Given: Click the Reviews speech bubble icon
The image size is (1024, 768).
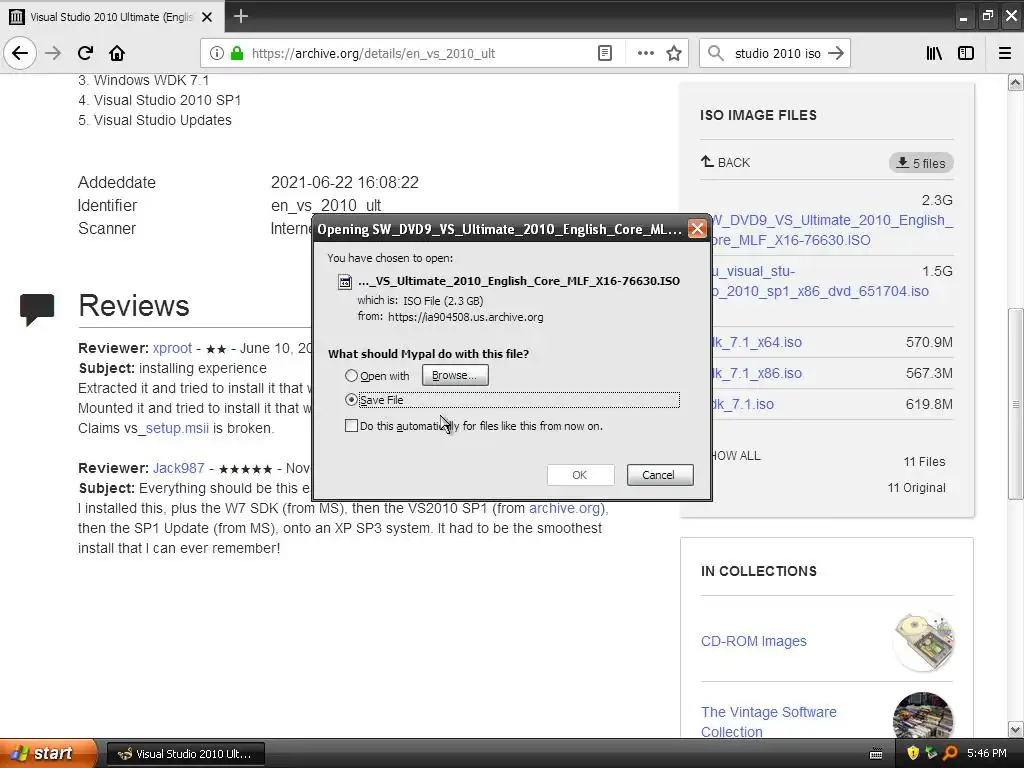Looking at the screenshot, I should 37,310.
